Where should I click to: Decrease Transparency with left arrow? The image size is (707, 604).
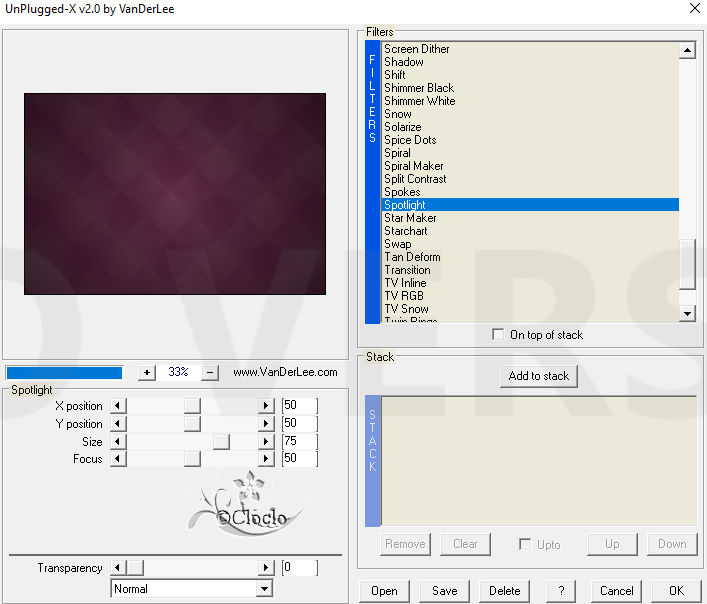[x=118, y=567]
